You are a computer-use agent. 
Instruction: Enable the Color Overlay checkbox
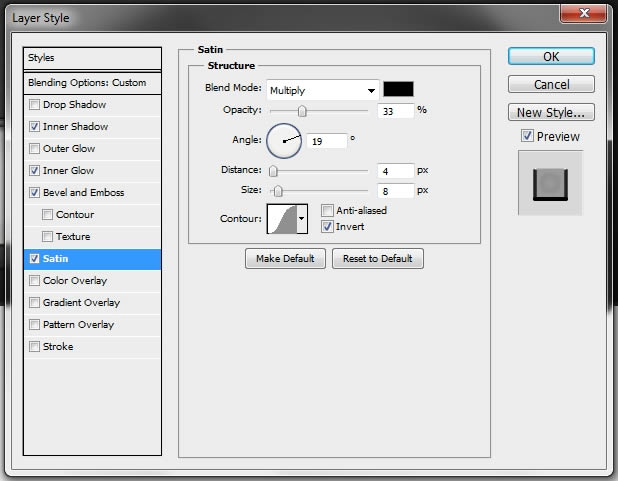(35, 280)
